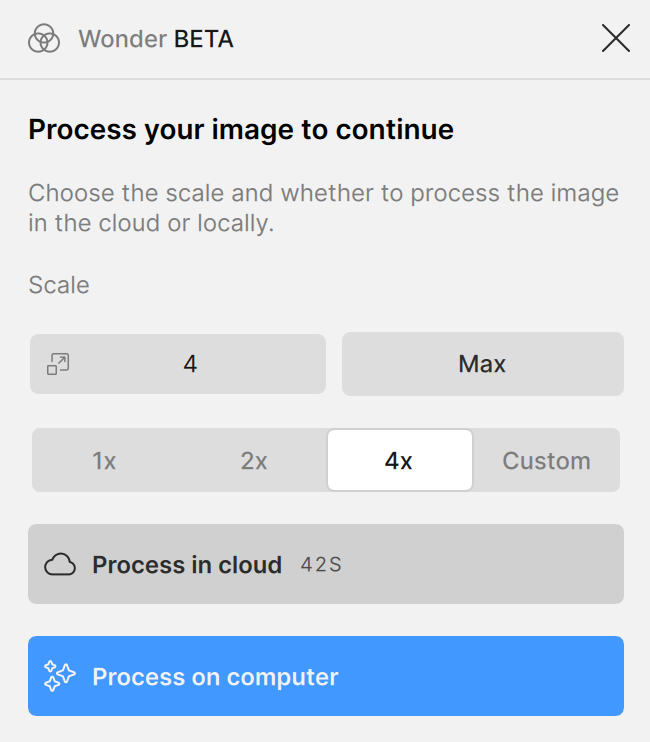Image resolution: width=650 pixels, height=742 pixels.
Task: Click the sparkle stars icon
Action: [x=60, y=677]
